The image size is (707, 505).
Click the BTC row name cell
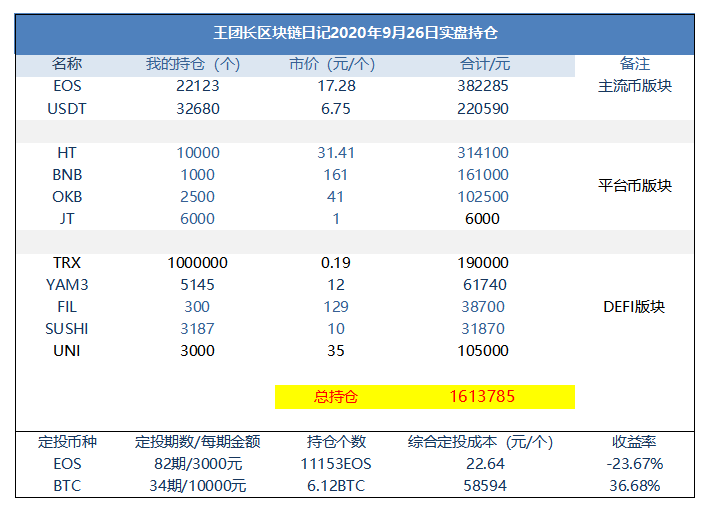click(x=67, y=486)
